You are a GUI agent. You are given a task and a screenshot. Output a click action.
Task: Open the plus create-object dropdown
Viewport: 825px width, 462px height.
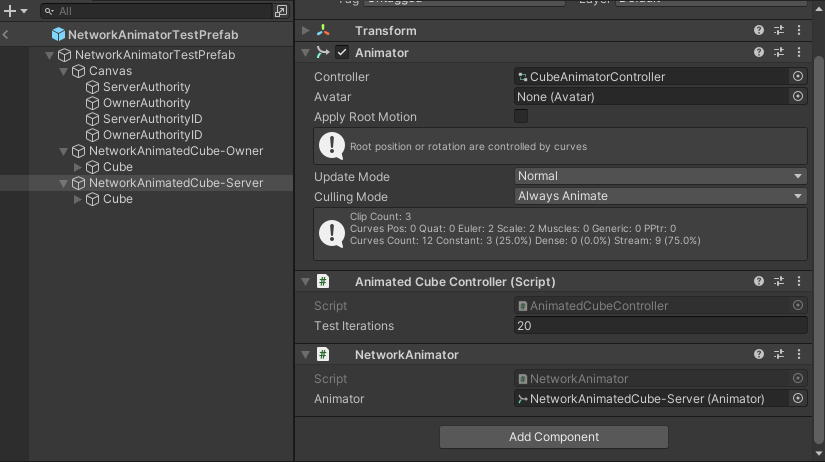point(15,11)
